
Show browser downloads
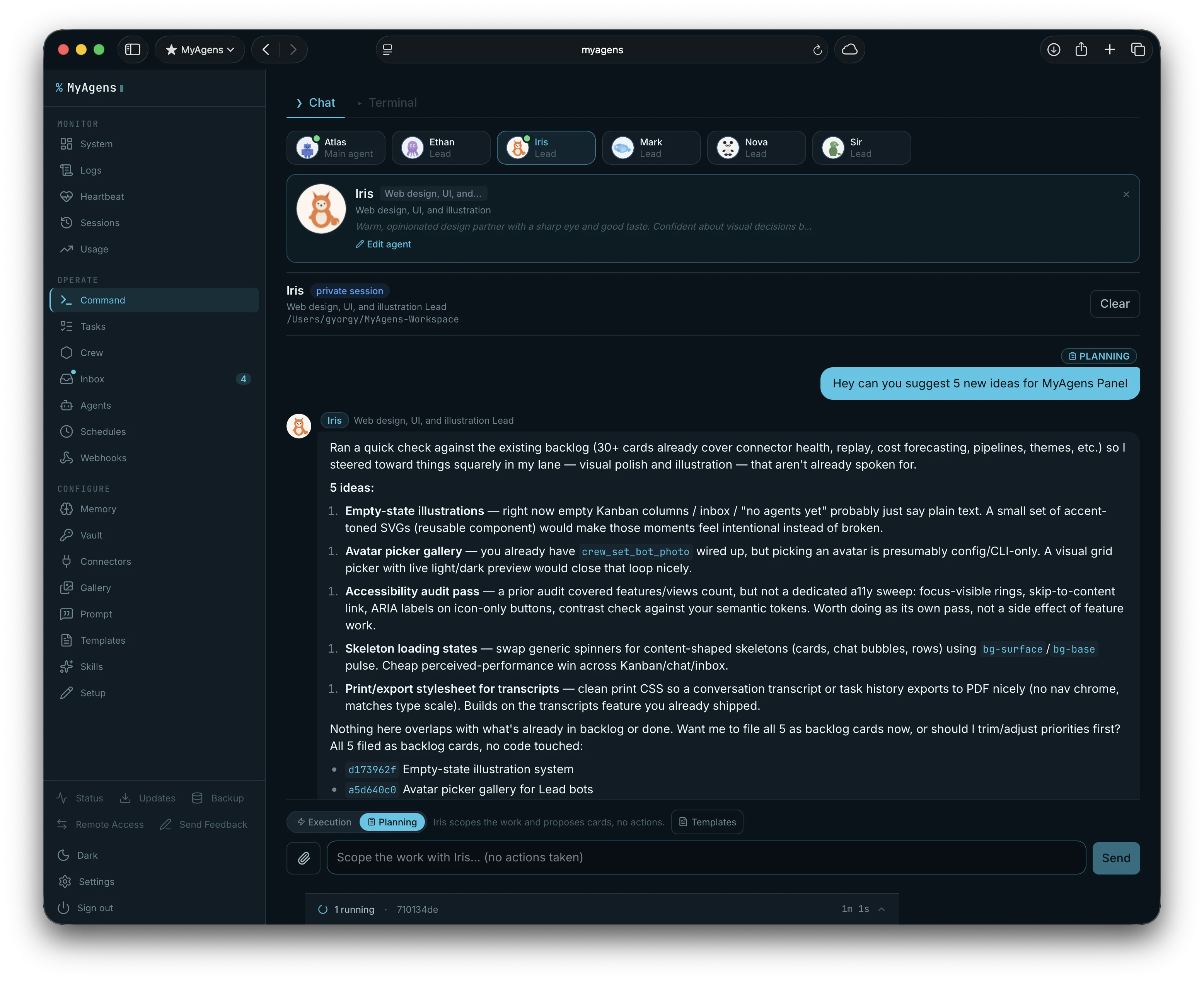[x=1054, y=50]
